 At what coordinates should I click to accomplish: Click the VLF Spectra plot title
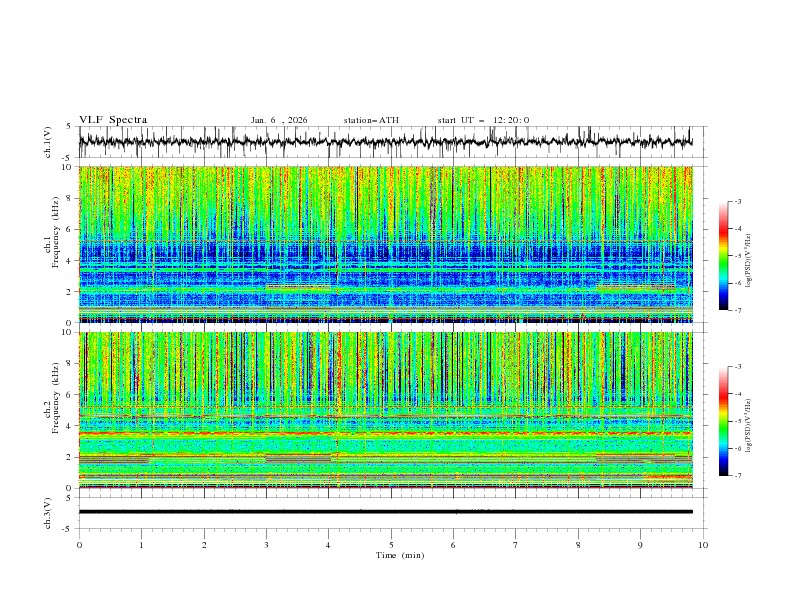(113, 120)
